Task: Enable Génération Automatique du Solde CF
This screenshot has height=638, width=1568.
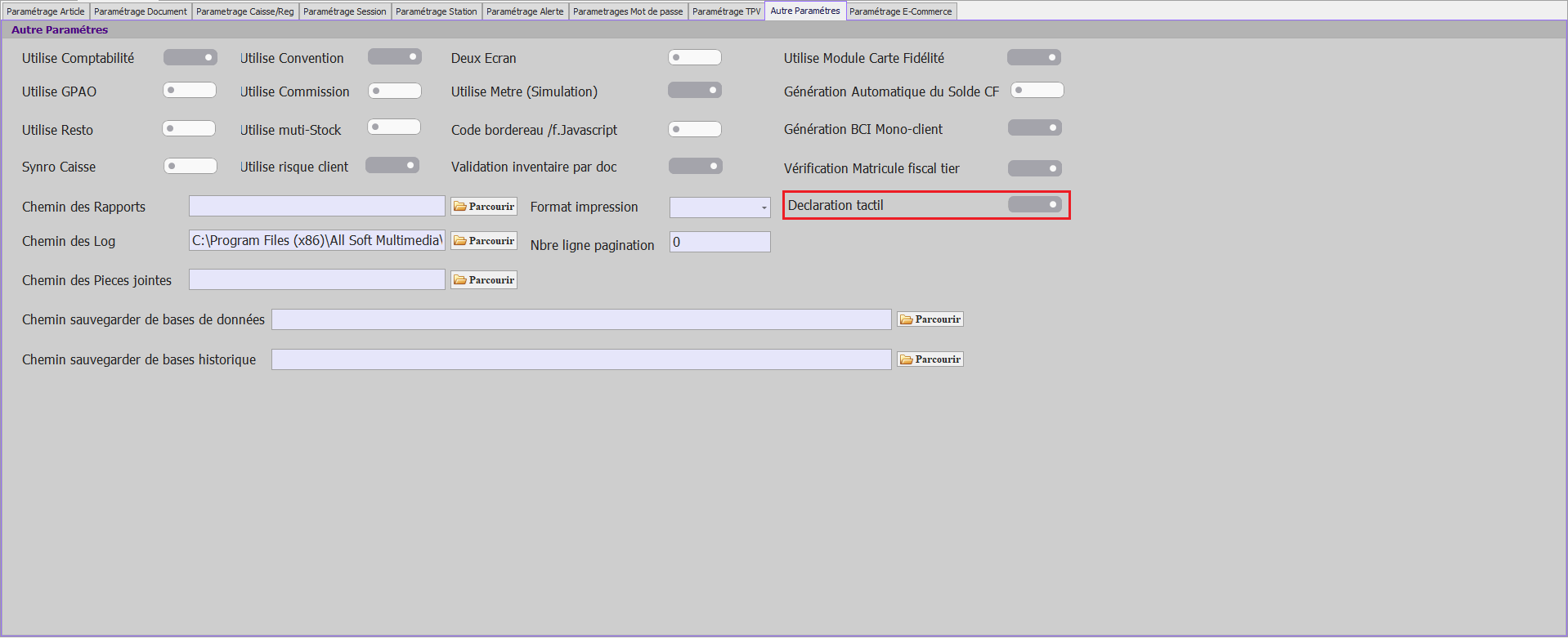Action: click(1037, 90)
